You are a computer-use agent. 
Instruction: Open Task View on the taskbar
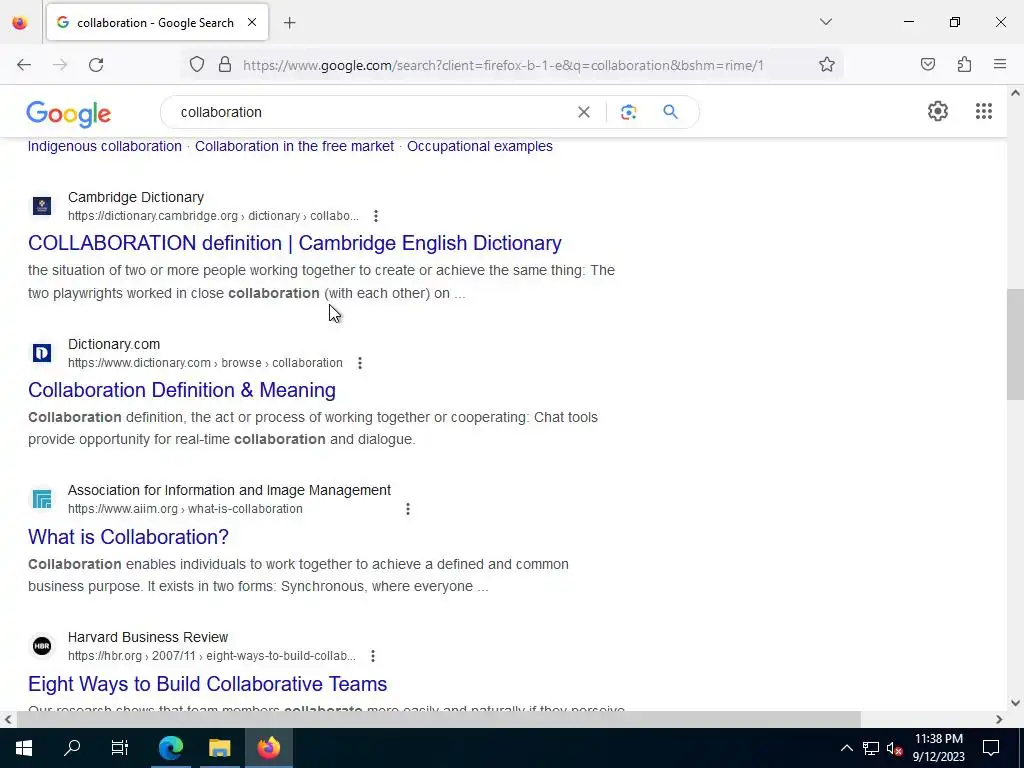tap(120, 748)
